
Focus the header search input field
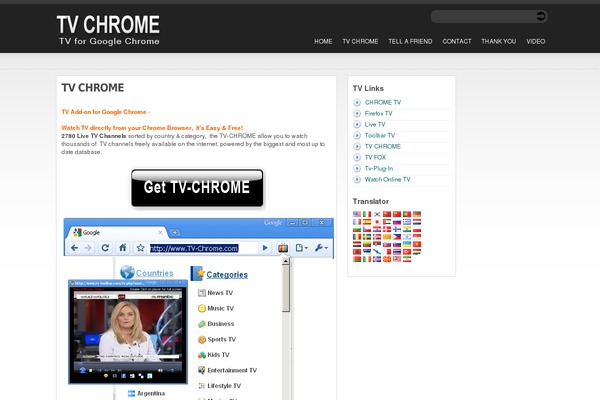pos(484,16)
